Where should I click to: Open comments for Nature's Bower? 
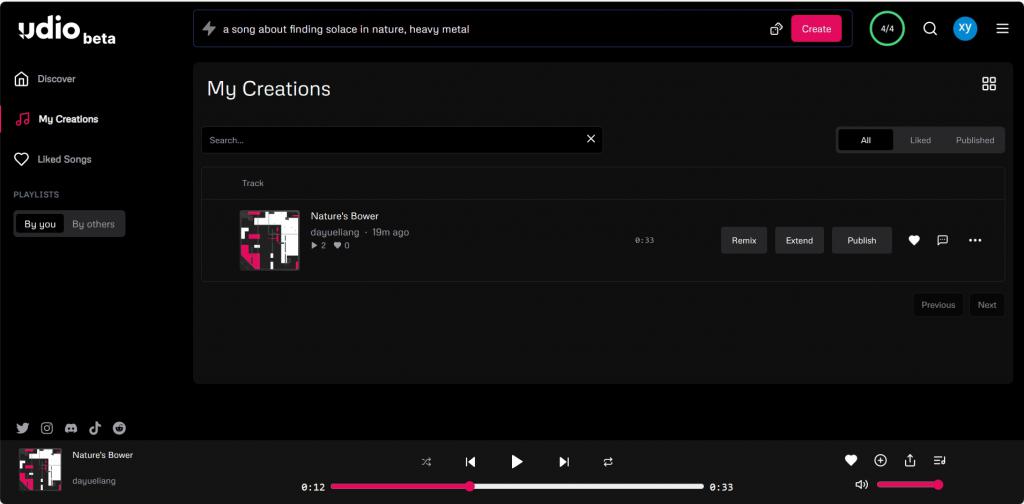[x=942, y=240]
